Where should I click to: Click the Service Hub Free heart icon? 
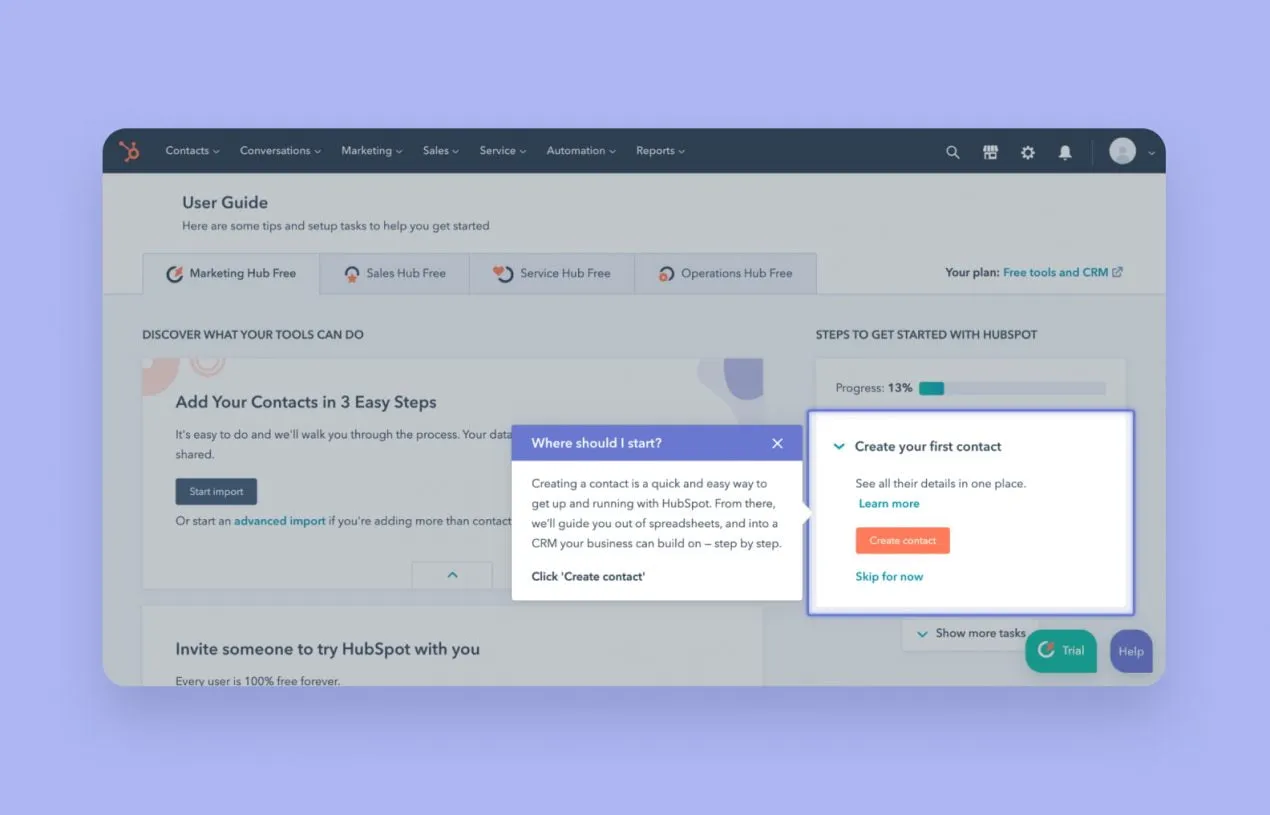tap(504, 273)
